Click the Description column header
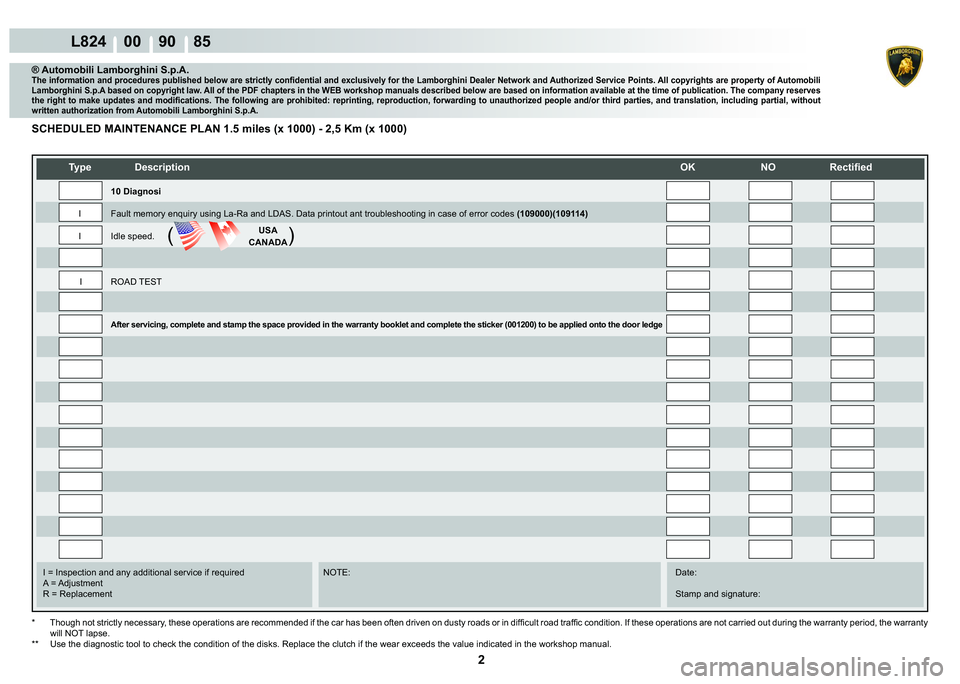Viewport: 960px width, 684px height. [x=162, y=167]
